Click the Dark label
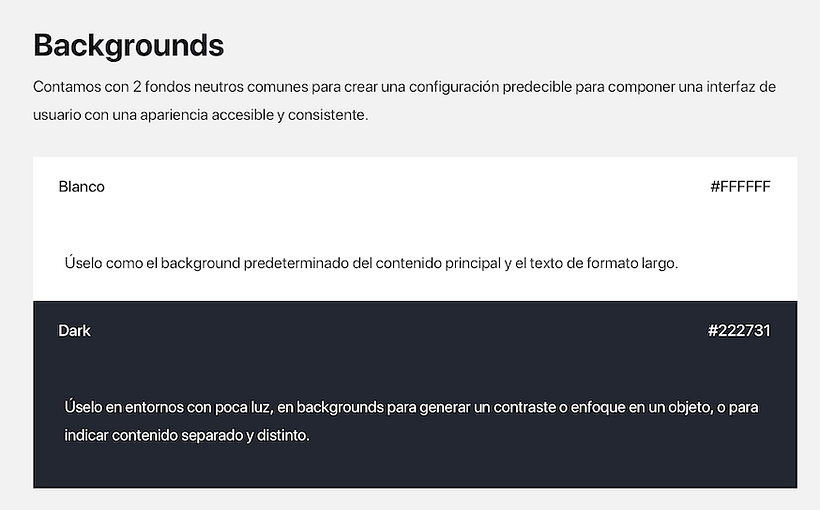820x510 pixels. point(74,331)
